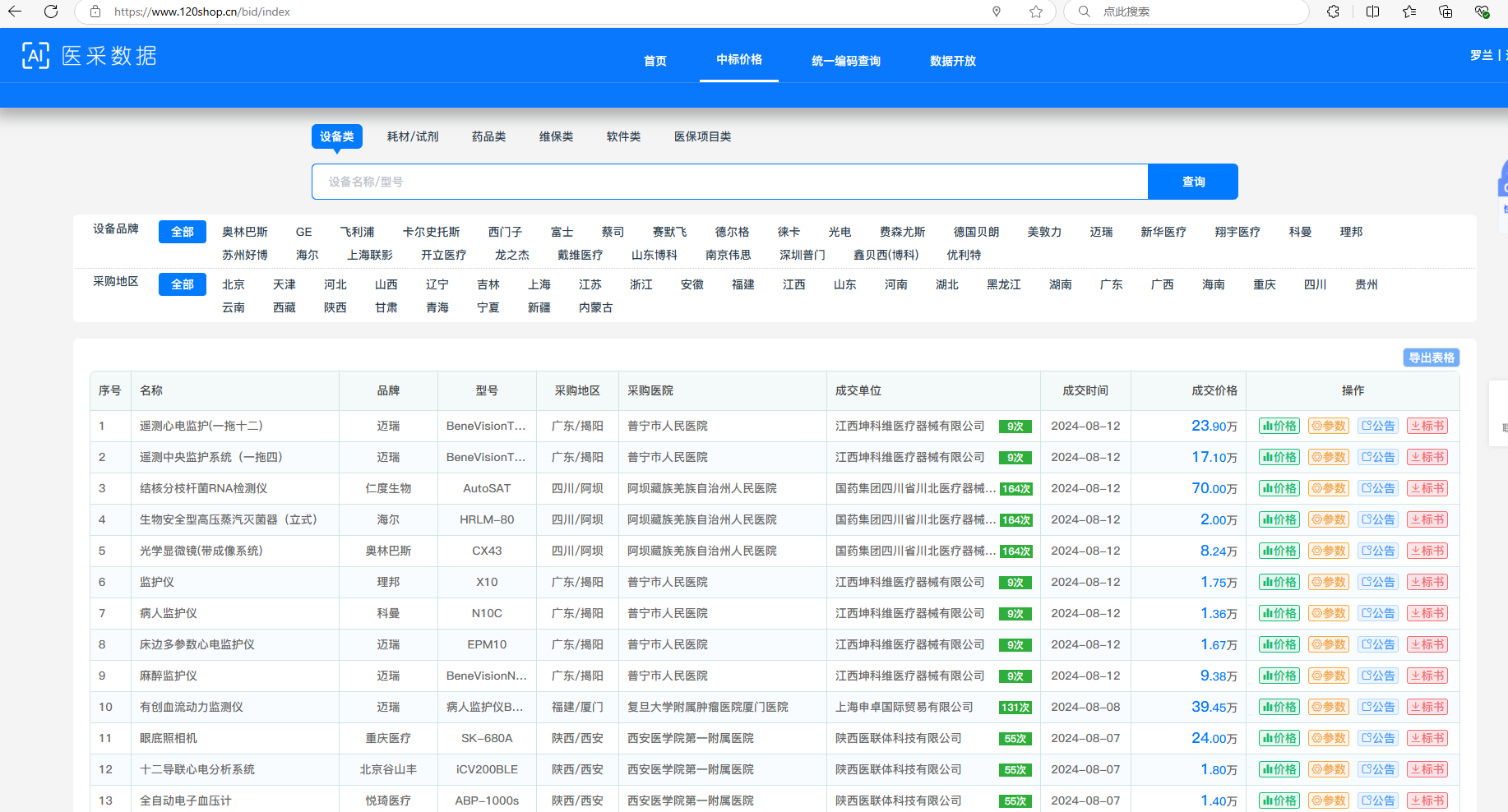This screenshot has width=1508, height=812.
Task: Open 数据开放 navigation item
Action: coord(953,61)
